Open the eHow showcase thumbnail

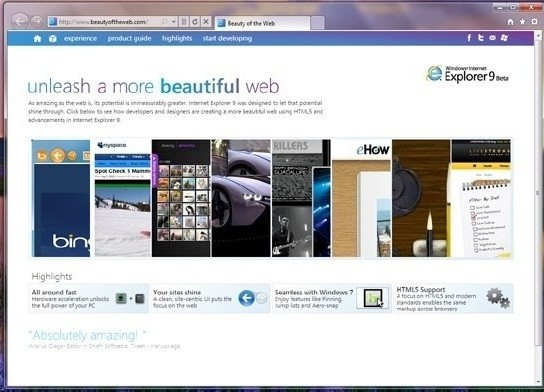click(362, 198)
